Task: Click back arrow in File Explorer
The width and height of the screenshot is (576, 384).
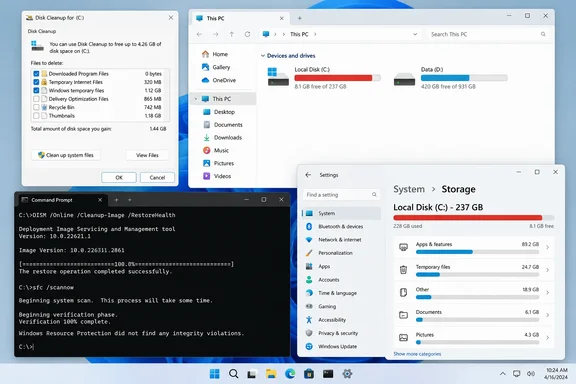Action: click(199, 34)
